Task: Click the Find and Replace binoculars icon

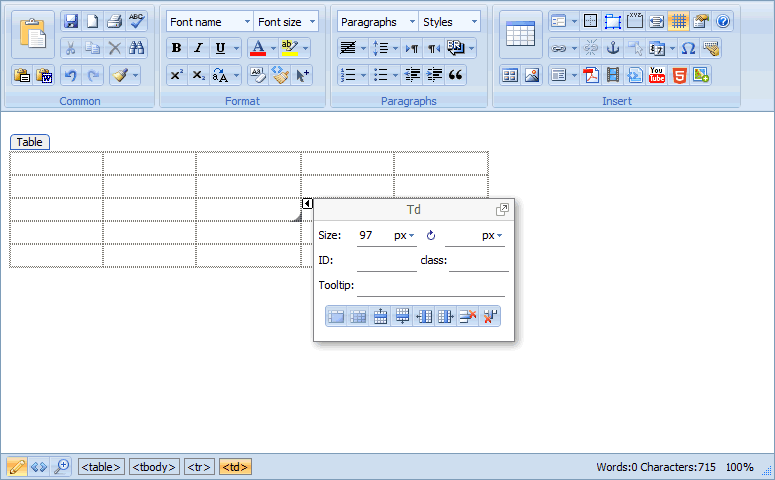Action: point(137,48)
